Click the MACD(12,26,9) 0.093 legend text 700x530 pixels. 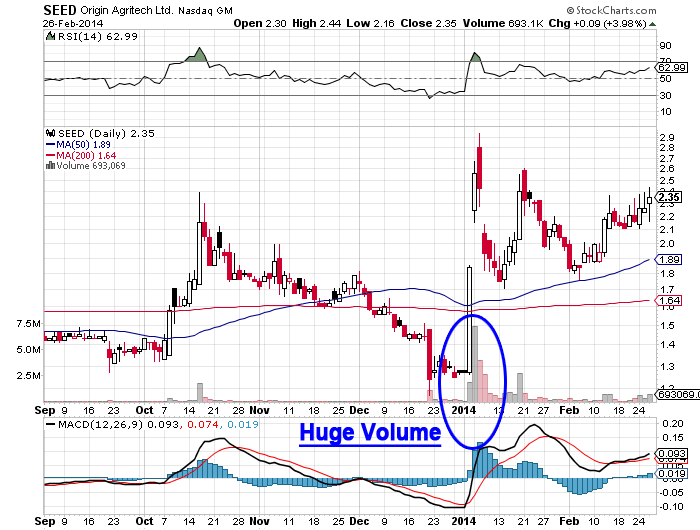click(x=119, y=424)
